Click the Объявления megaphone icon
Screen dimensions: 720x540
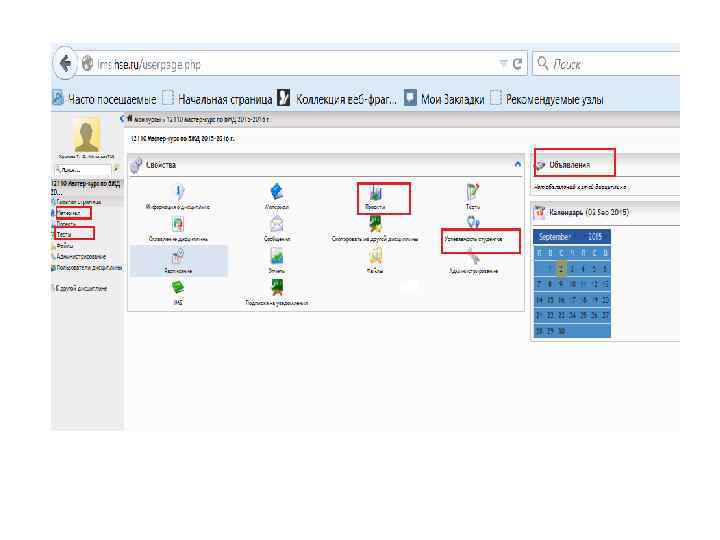point(541,165)
